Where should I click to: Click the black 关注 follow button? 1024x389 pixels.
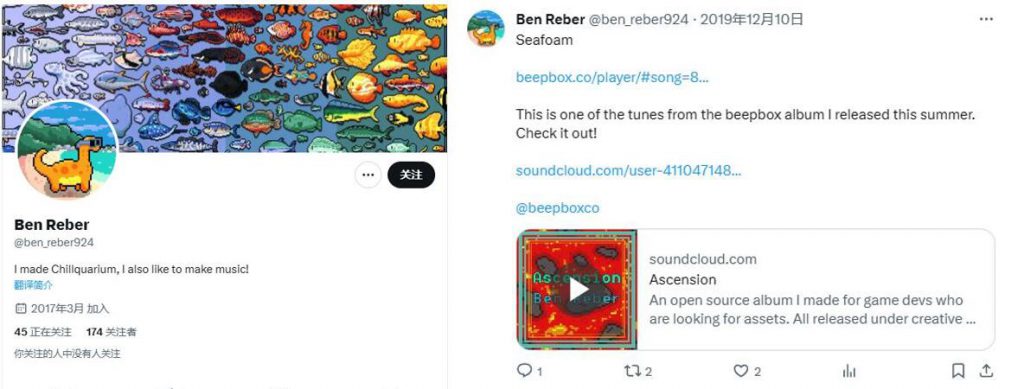(x=411, y=175)
